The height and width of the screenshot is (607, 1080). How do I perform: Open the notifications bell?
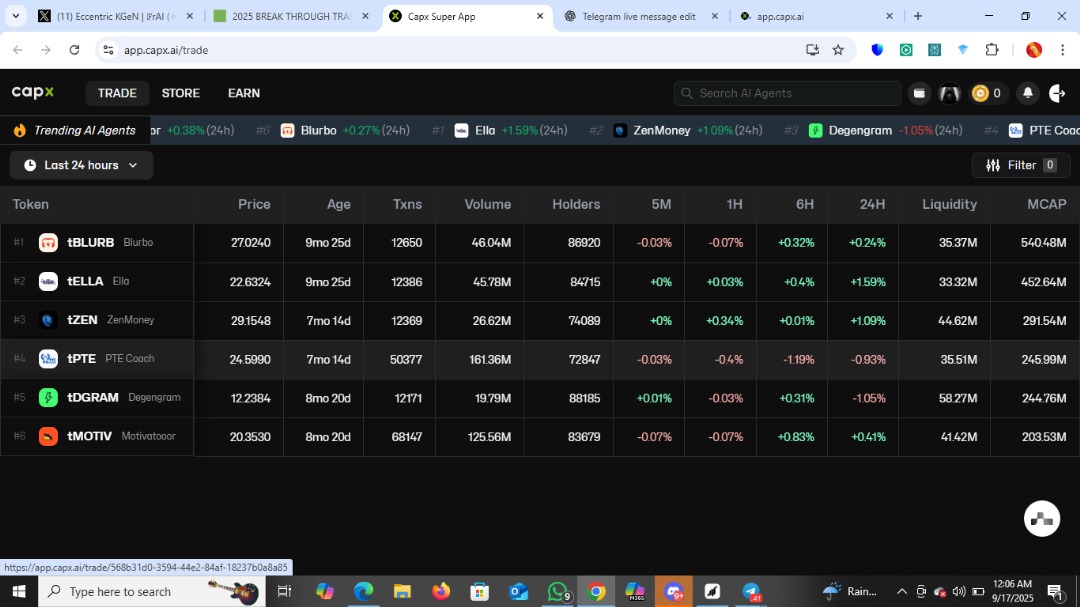pyautogui.click(x=1028, y=93)
